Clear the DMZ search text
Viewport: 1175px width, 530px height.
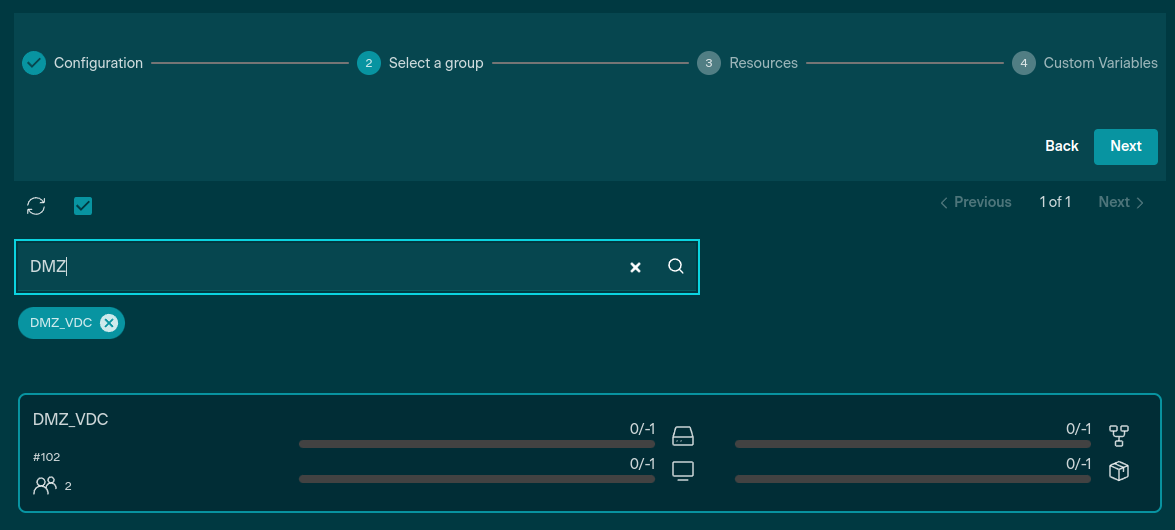[x=635, y=267]
